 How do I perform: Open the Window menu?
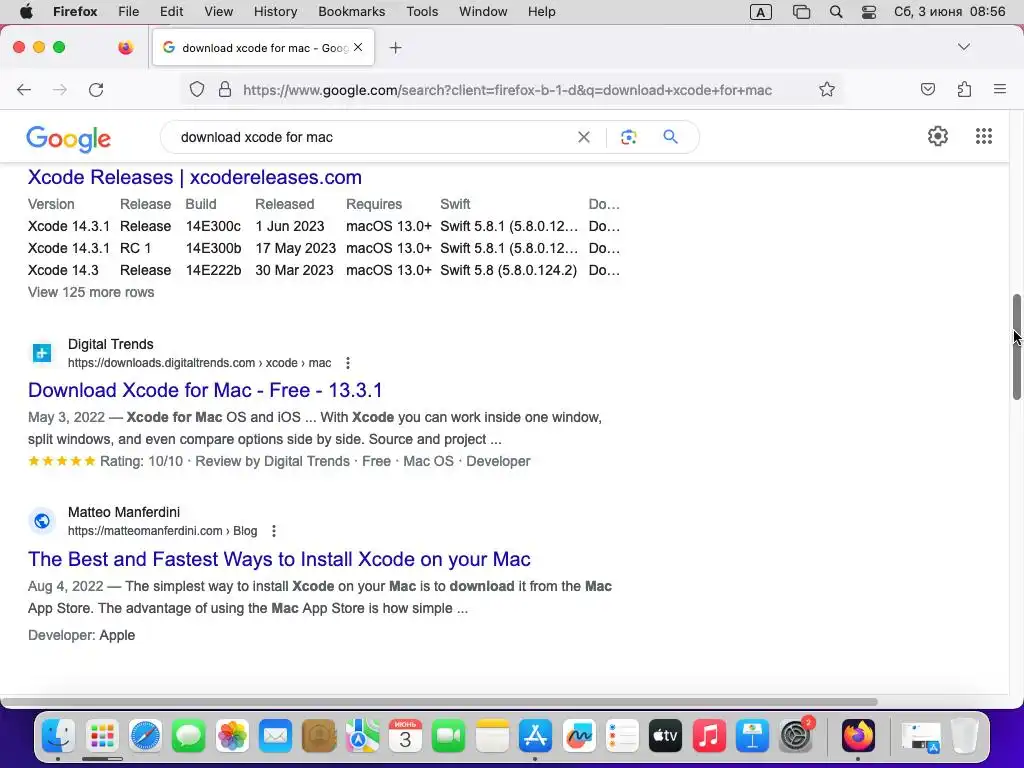click(483, 12)
